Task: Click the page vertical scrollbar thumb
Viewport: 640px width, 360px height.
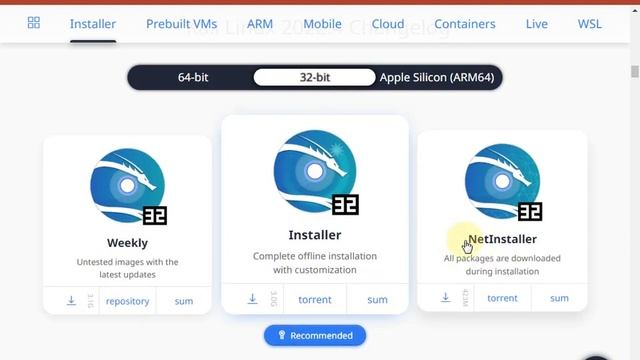Action: (635, 71)
